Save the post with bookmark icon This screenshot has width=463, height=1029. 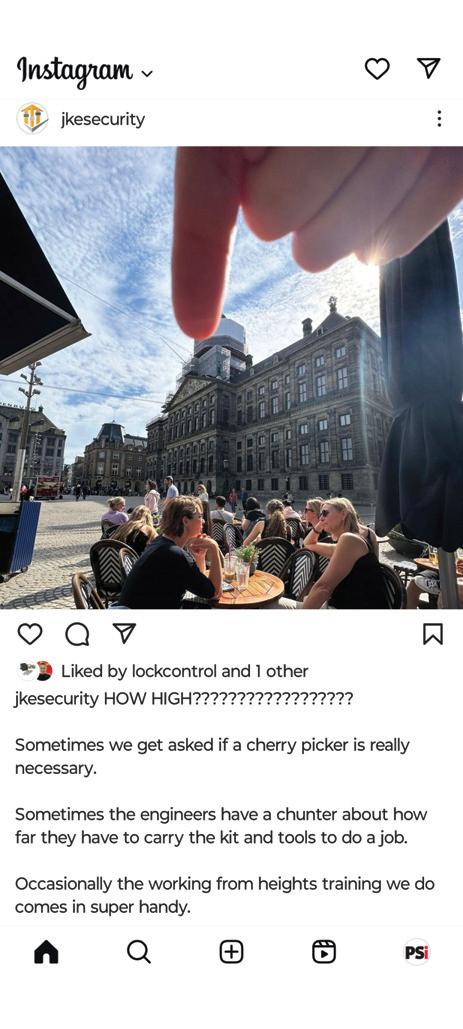pos(433,634)
